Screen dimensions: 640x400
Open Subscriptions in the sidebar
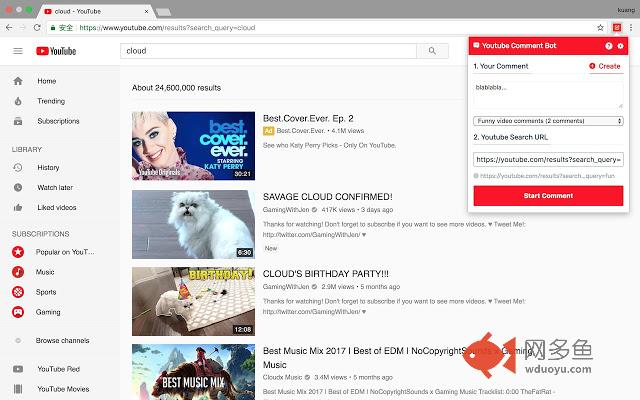pyautogui.click(x=60, y=121)
